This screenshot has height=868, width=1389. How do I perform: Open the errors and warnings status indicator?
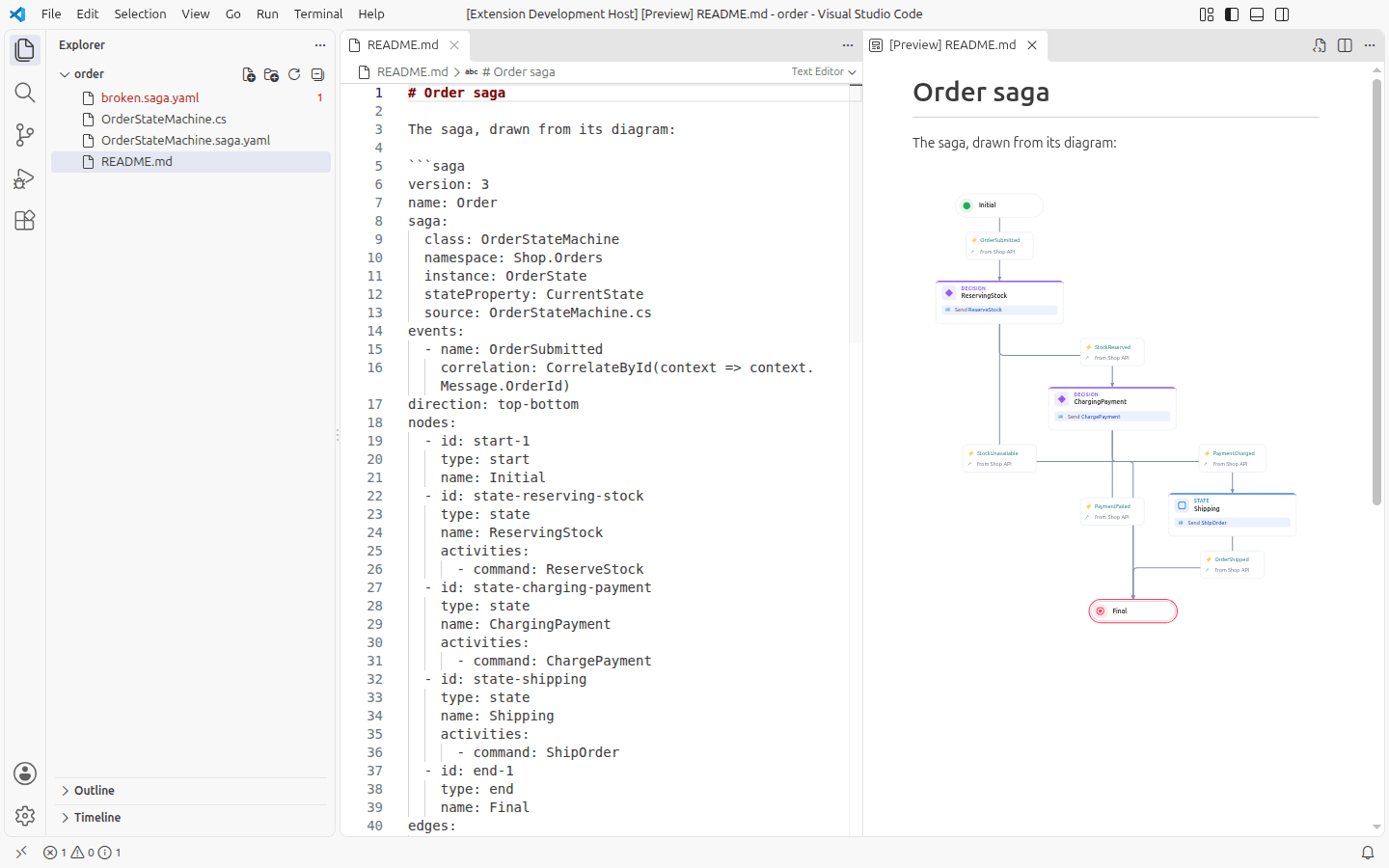pos(82,853)
